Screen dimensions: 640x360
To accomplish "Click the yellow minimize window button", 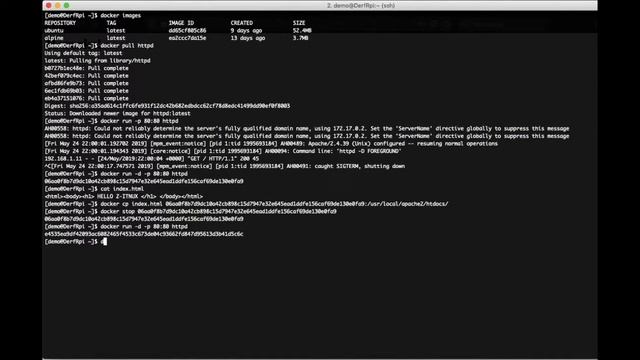I will [58, 5].
